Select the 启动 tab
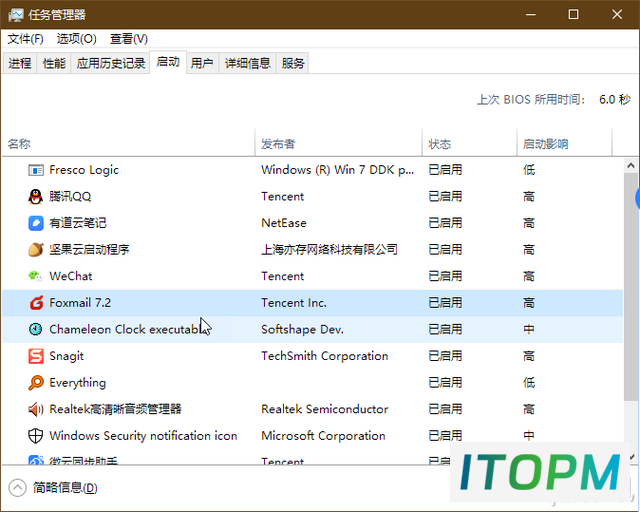Image resolution: width=640 pixels, height=512 pixels. click(168, 62)
